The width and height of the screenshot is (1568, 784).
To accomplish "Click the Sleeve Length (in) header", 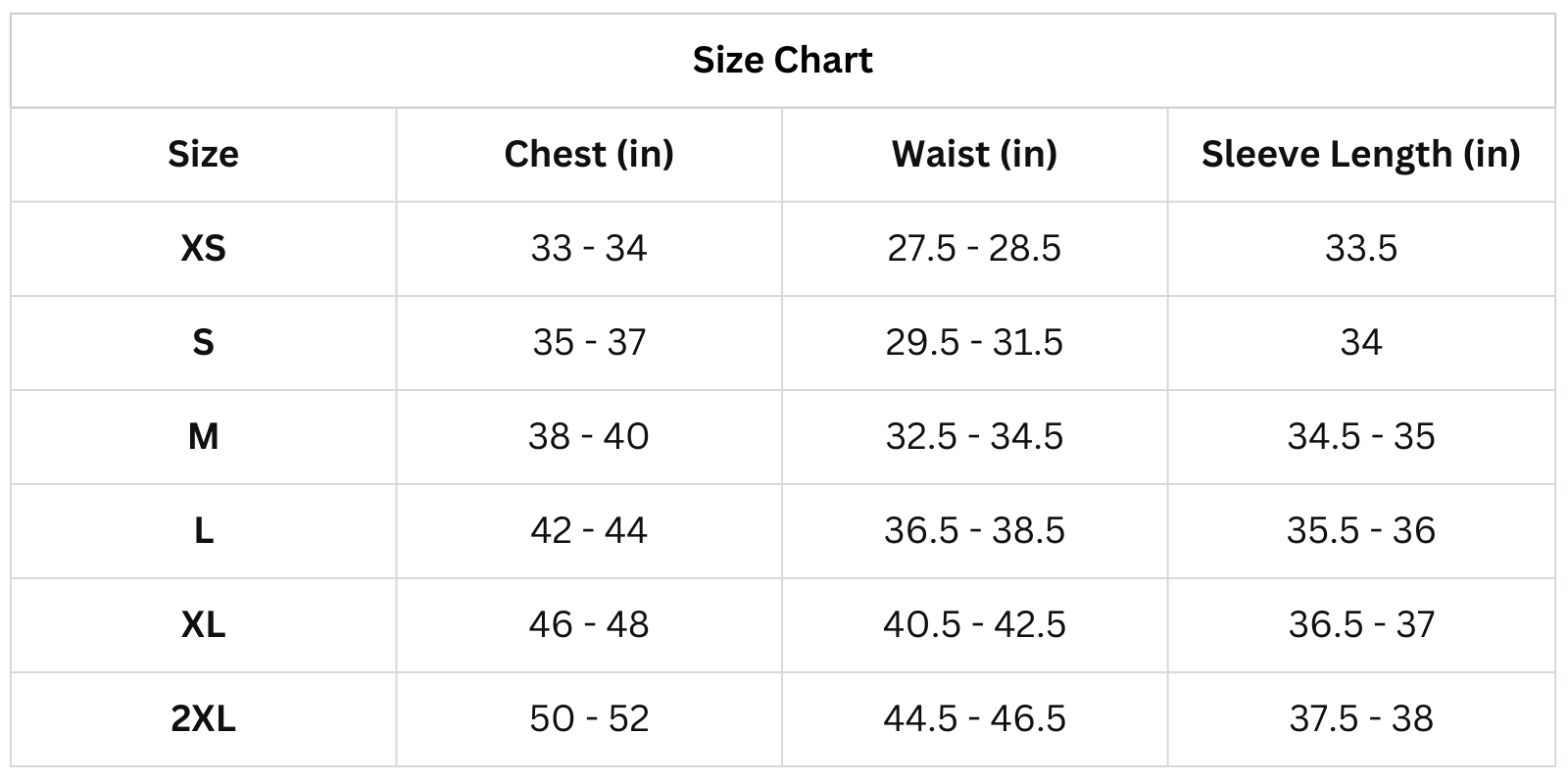I will pos(1360,155).
